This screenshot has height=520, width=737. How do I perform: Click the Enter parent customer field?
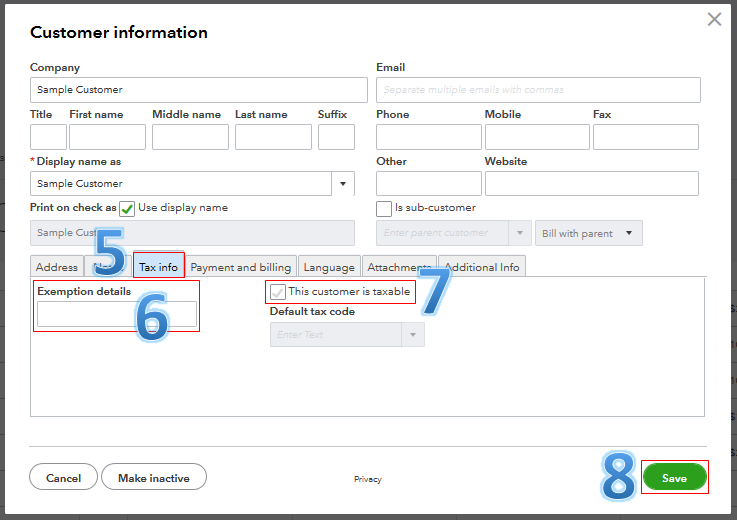[442, 233]
